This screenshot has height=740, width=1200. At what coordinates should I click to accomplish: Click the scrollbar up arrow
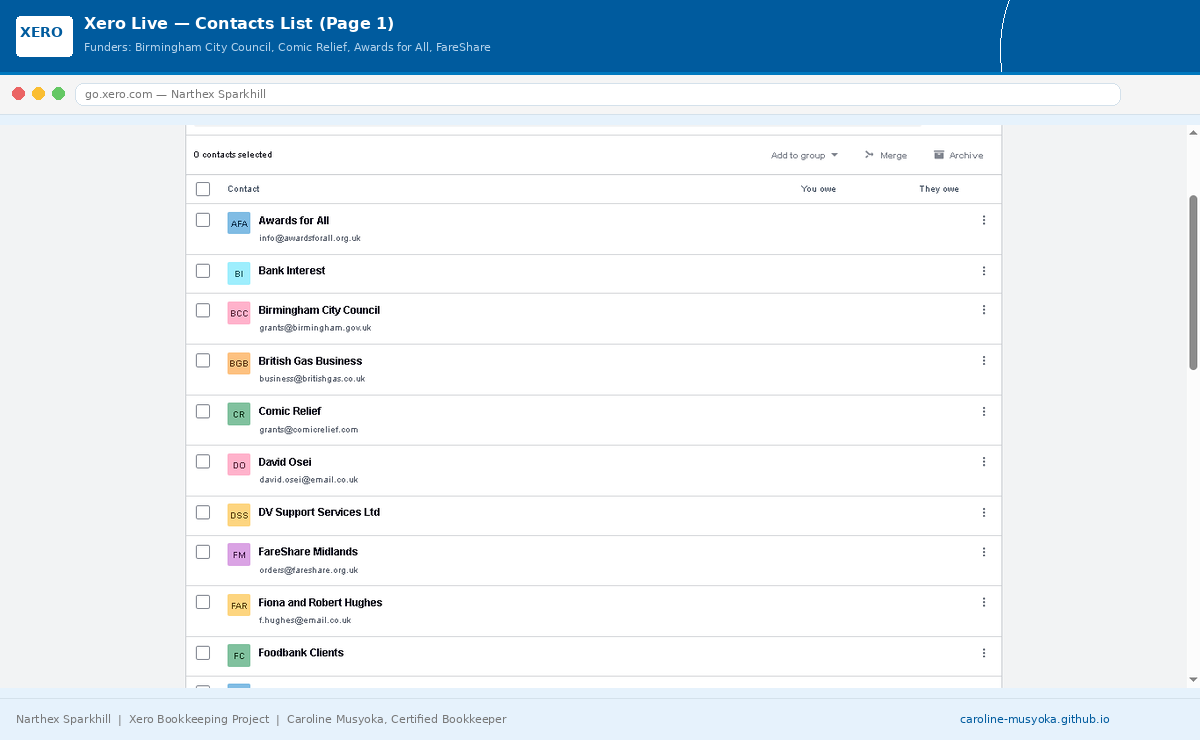tap(1193, 132)
